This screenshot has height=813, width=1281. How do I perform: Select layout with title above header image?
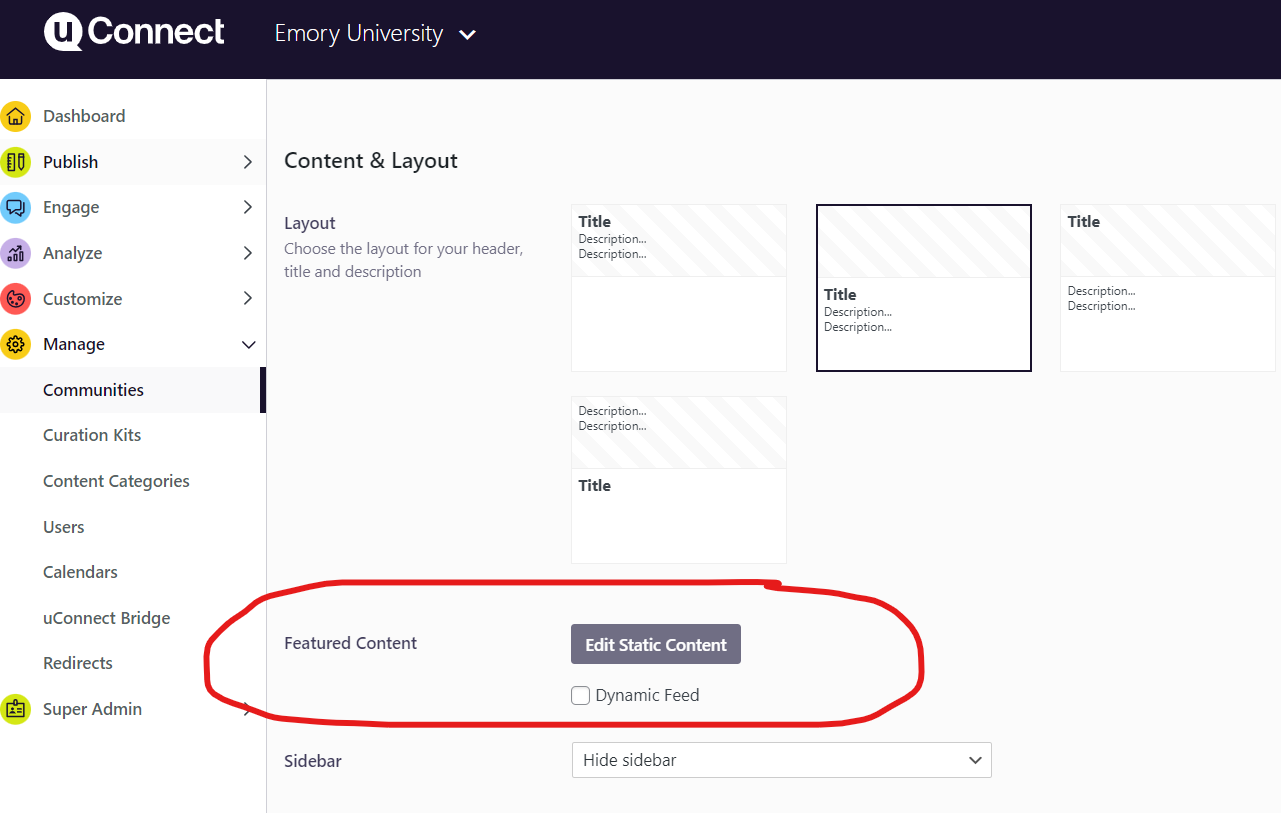click(x=1167, y=288)
